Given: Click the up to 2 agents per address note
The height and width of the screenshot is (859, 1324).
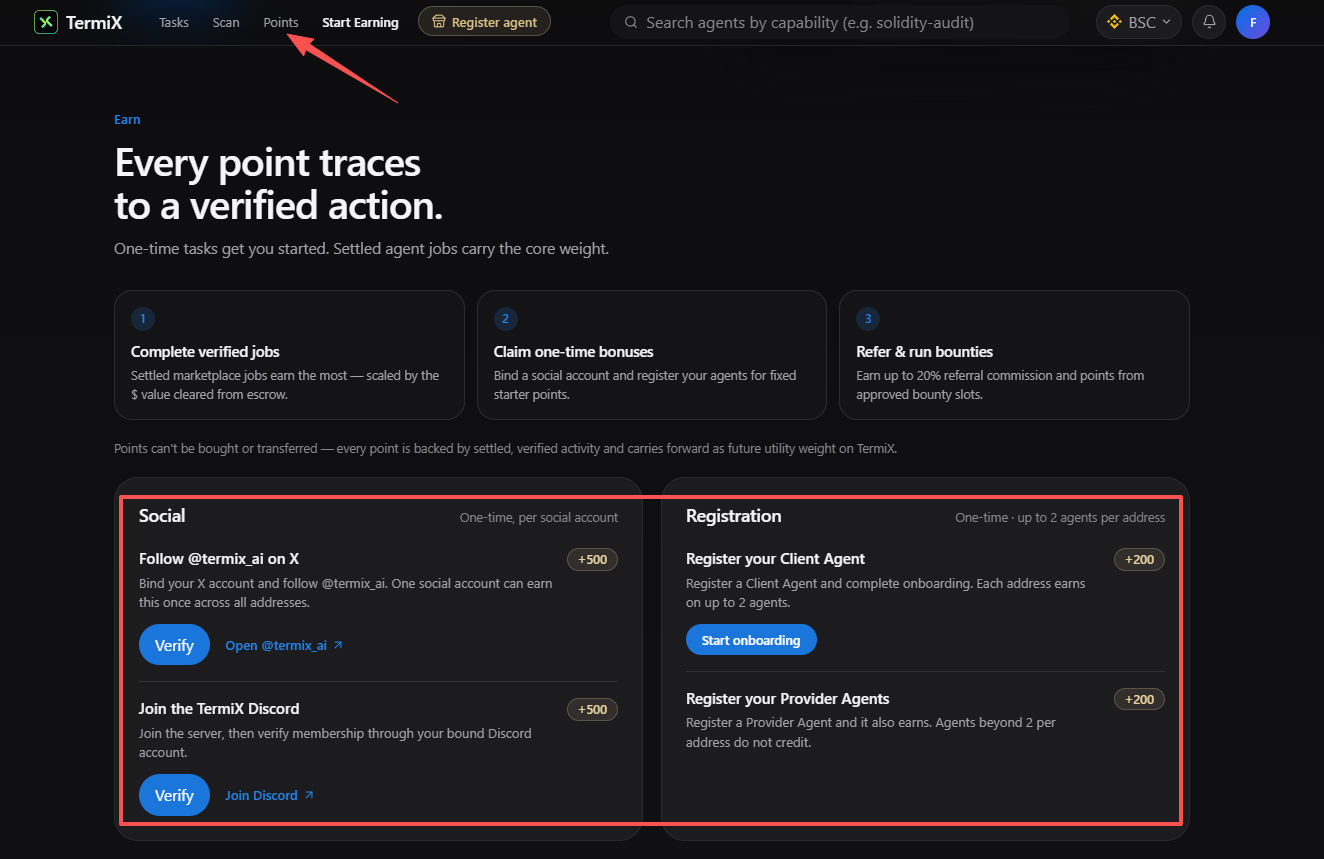Looking at the screenshot, I should [1060, 518].
